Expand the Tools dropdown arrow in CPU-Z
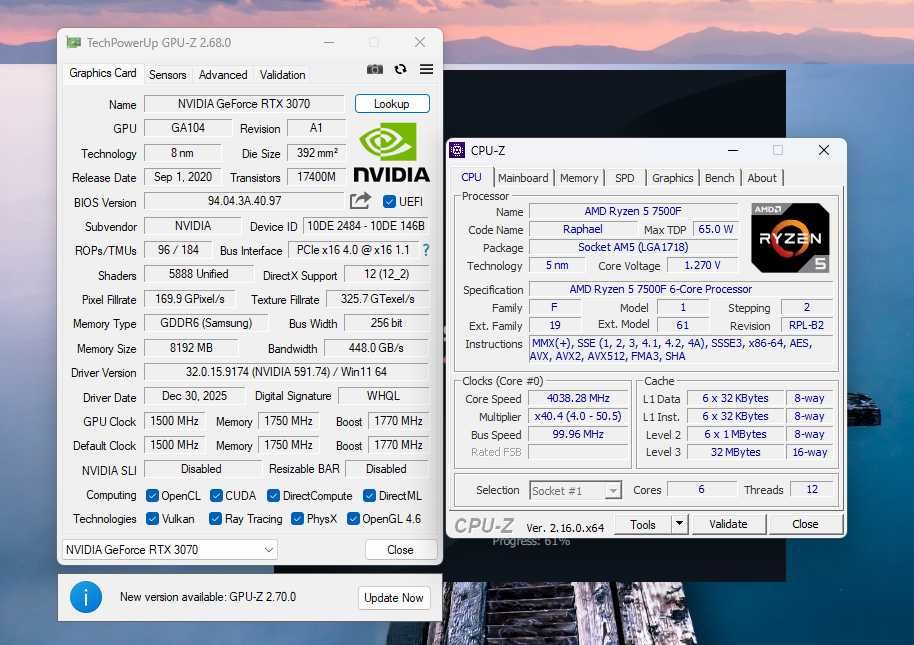The height and width of the screenshot is (645, 914). (679, 524)
